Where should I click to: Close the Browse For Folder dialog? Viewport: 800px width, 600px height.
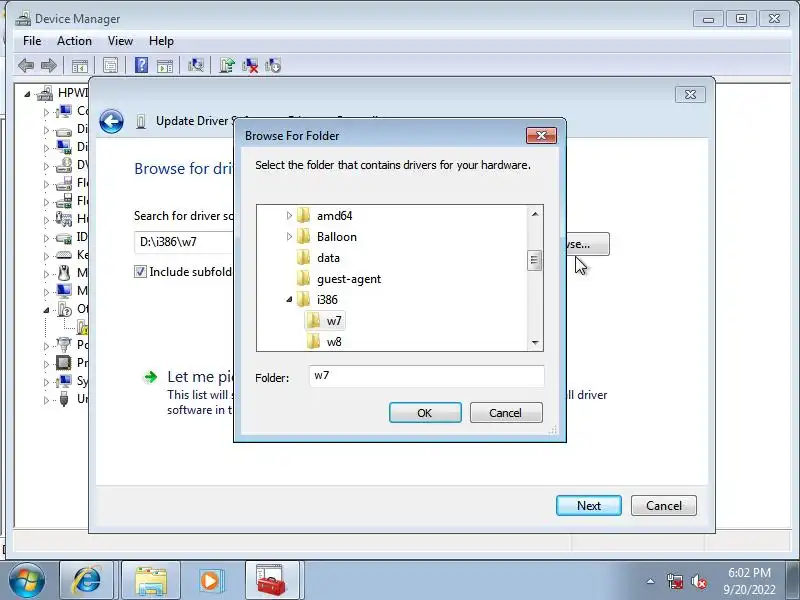pyautogui.click(x=541, y=135)
